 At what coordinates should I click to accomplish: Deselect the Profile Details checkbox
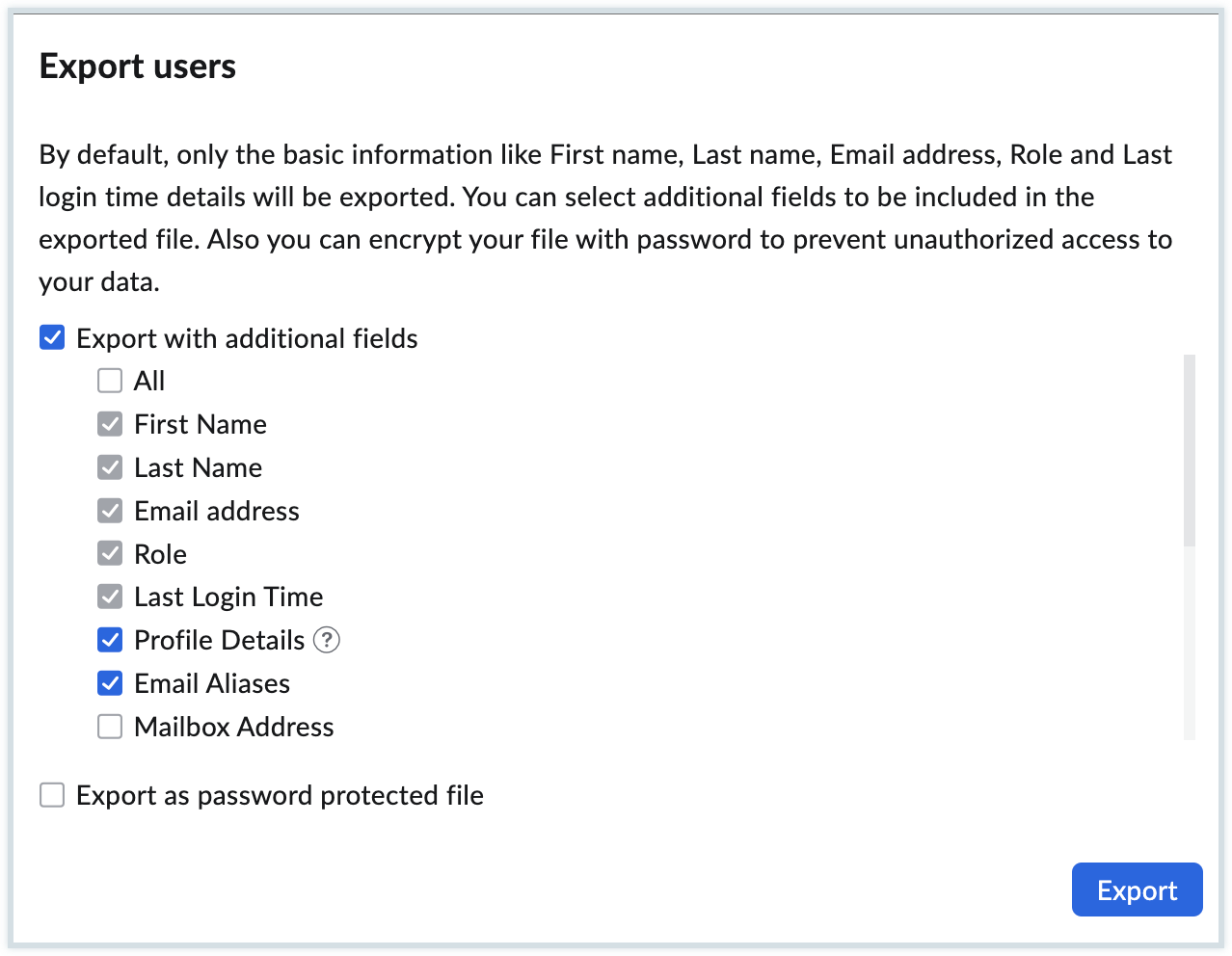(110, 640)
